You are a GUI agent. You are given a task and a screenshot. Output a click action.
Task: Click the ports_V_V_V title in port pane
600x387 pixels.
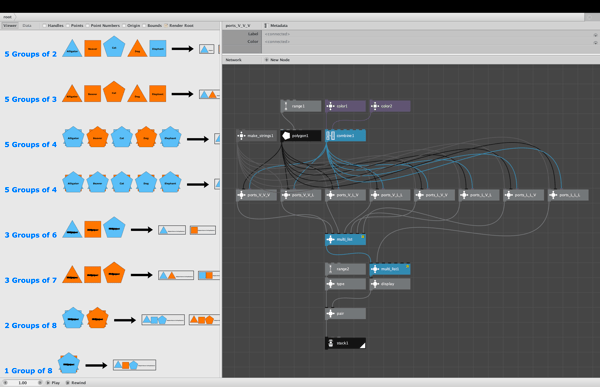238,26
